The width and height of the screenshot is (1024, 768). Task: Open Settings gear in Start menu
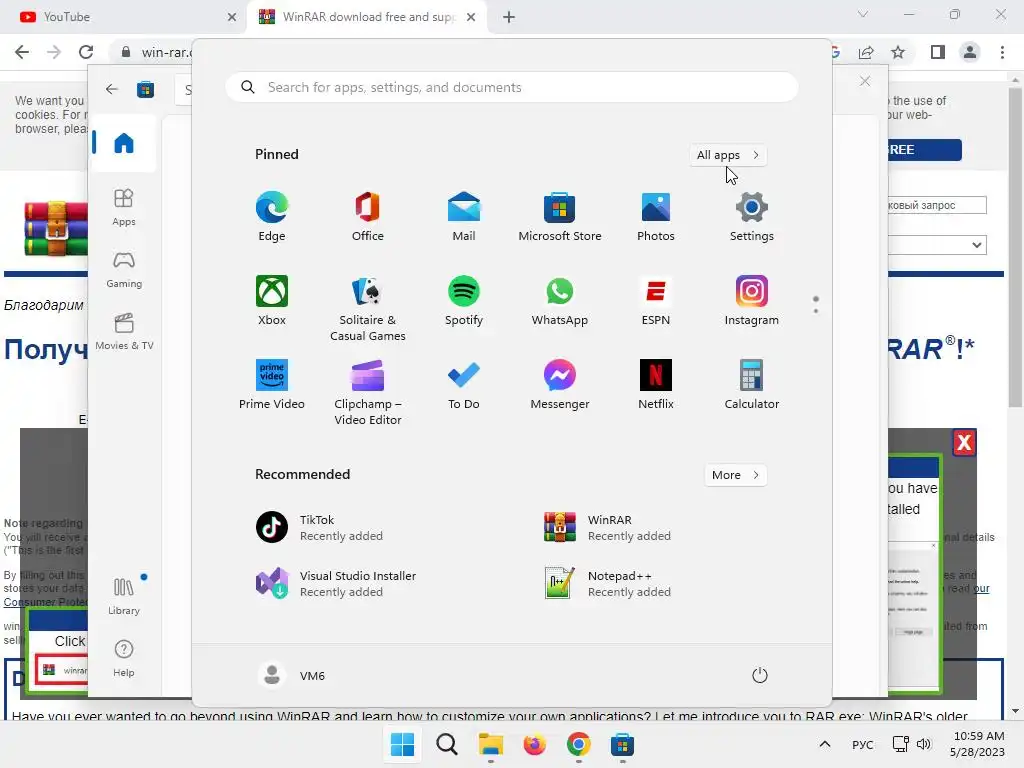(752, 217)
